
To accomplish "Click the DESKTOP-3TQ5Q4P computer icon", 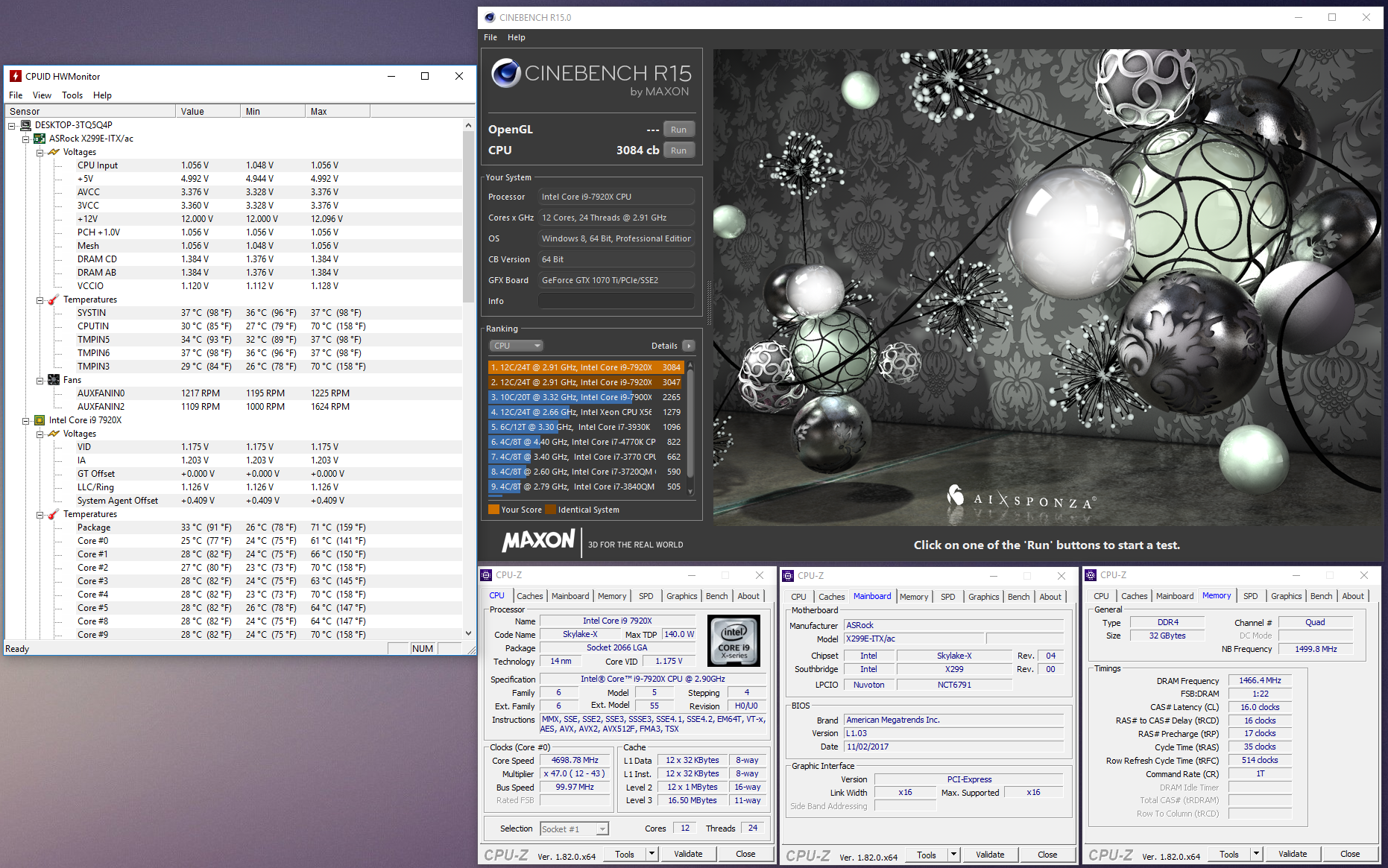I will (x=25, y=125).
